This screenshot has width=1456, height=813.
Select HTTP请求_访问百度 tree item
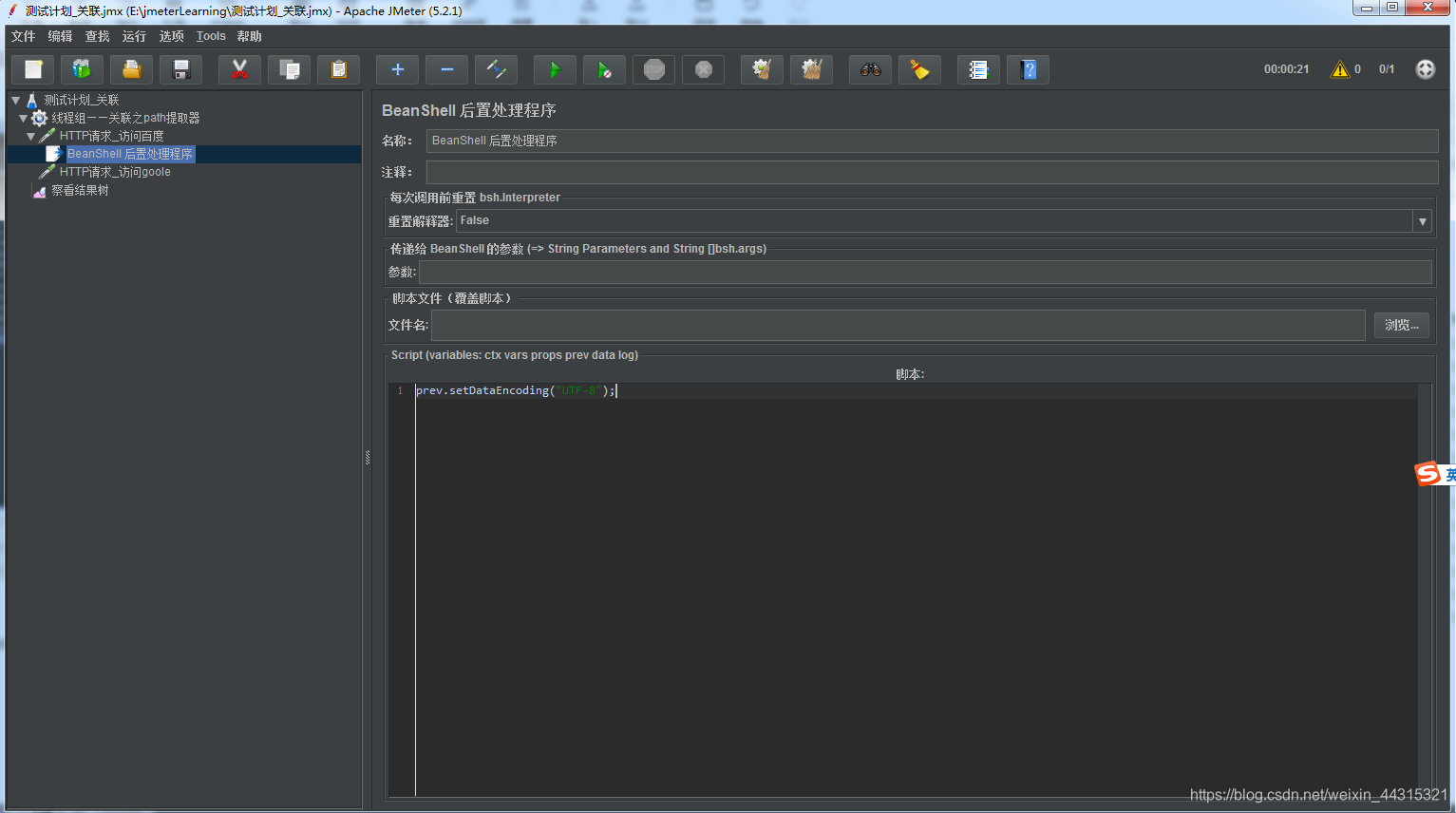tap(111, 136)
